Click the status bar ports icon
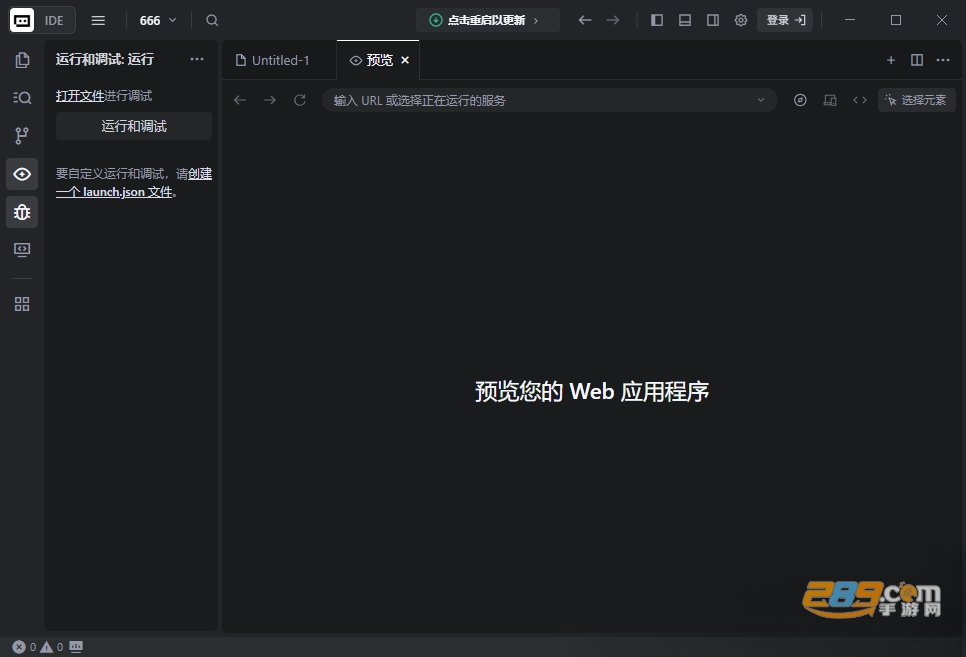Image resolution: width=966 pixels, height=657 pixels. click(76, 647)
